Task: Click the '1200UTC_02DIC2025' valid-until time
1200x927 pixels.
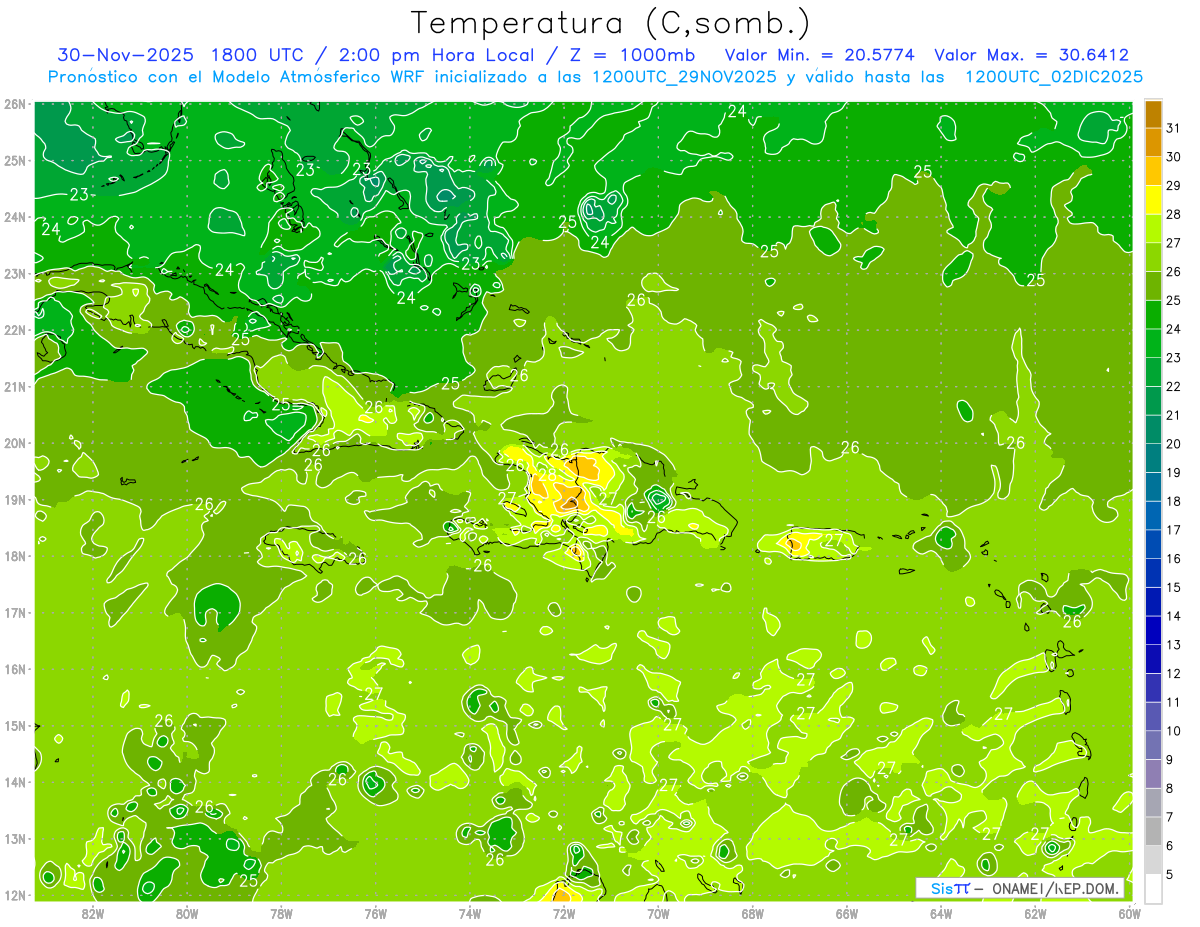Action: (x=1054, y=77)
